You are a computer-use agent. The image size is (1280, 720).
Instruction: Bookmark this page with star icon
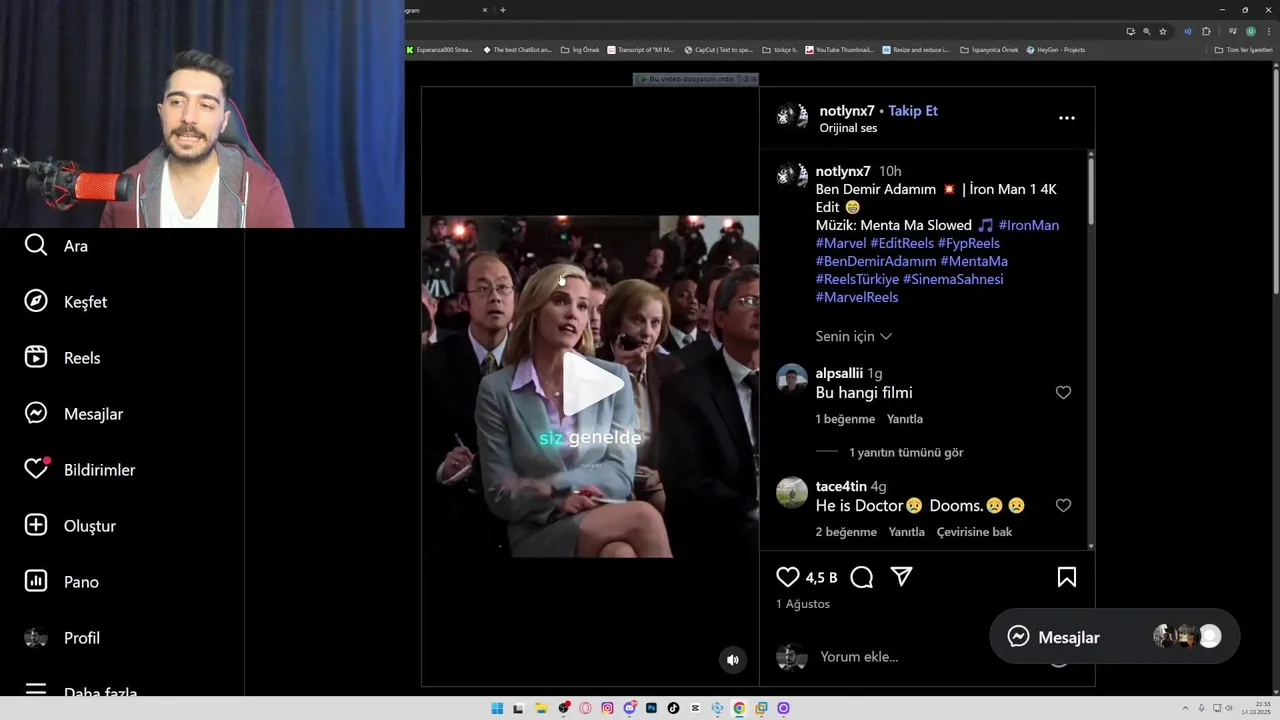point(1163,31)
